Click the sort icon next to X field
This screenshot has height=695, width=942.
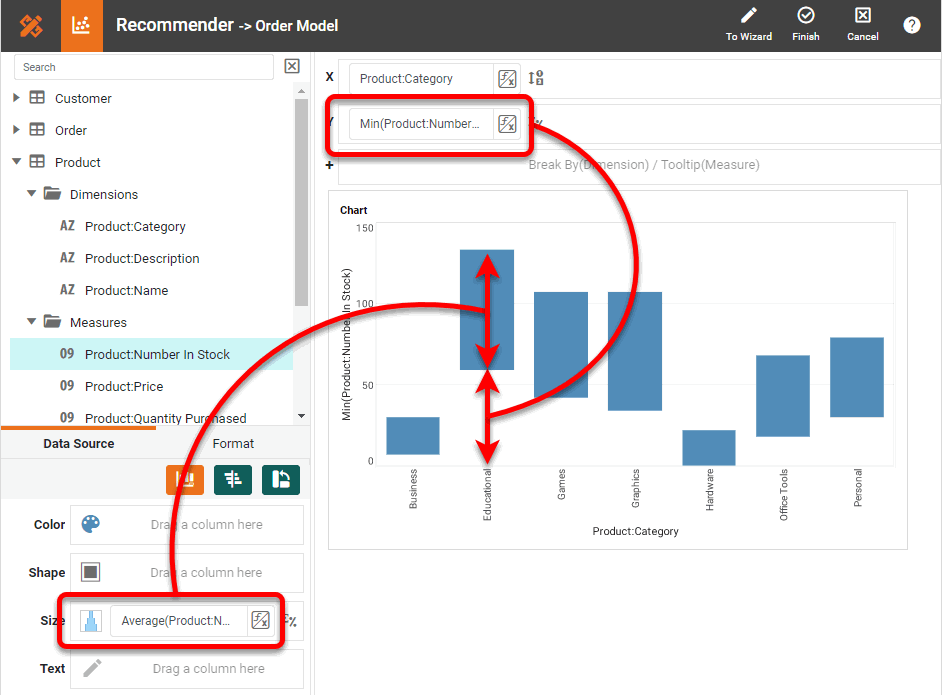(x=536, y=79)
